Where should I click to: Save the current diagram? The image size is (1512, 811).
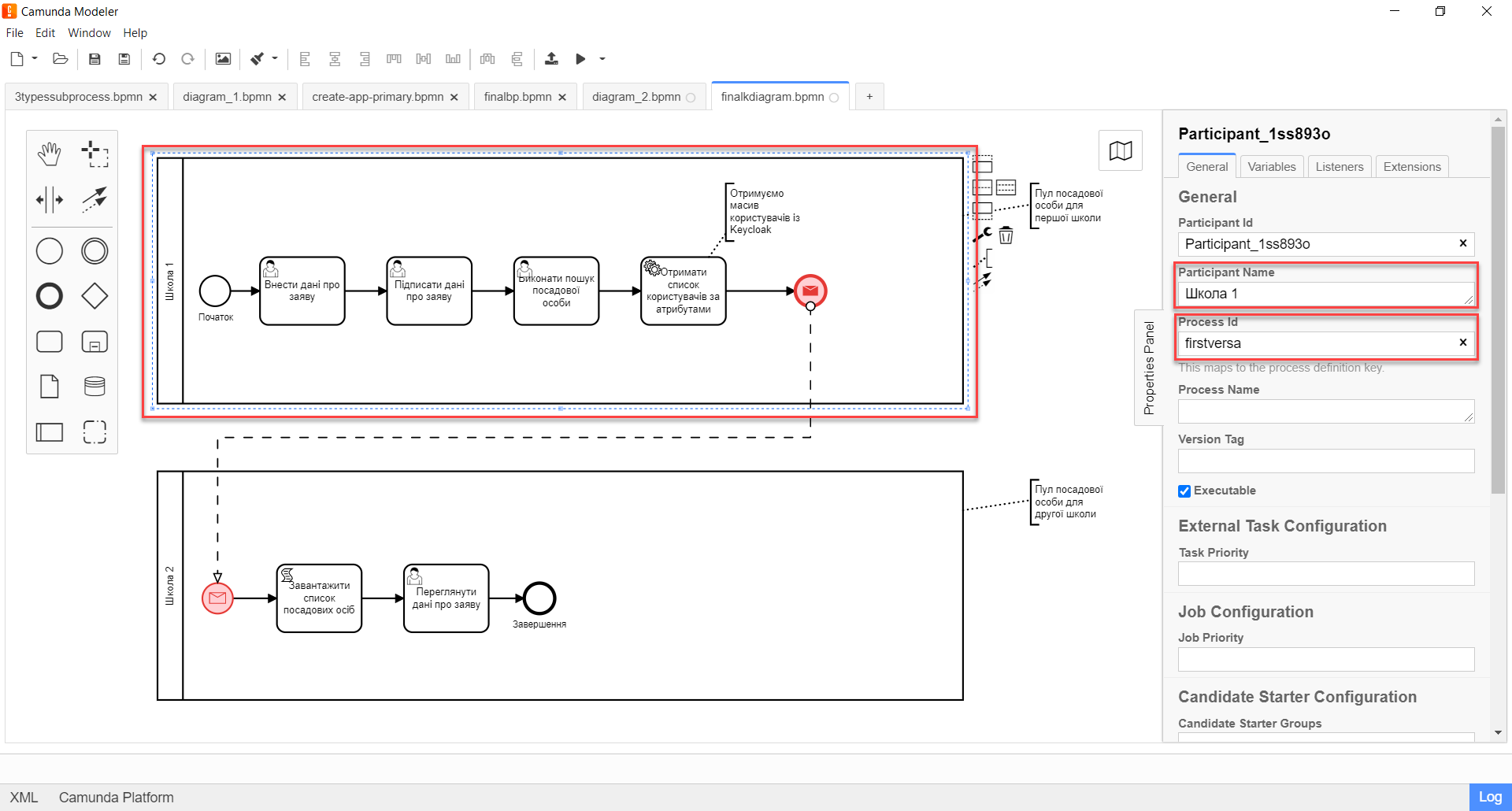(94, 59)
